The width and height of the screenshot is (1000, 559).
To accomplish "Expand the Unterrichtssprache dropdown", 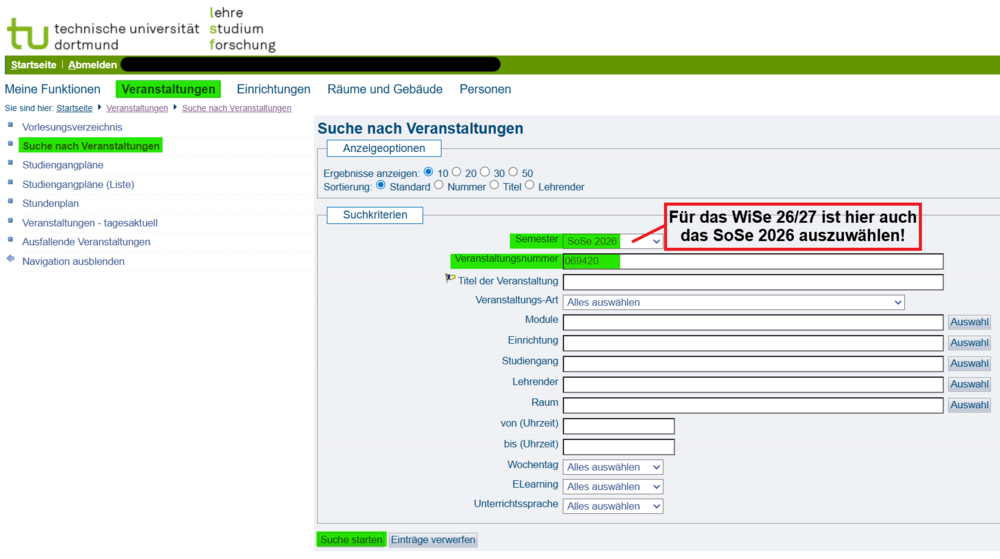I will pos(613,507).
